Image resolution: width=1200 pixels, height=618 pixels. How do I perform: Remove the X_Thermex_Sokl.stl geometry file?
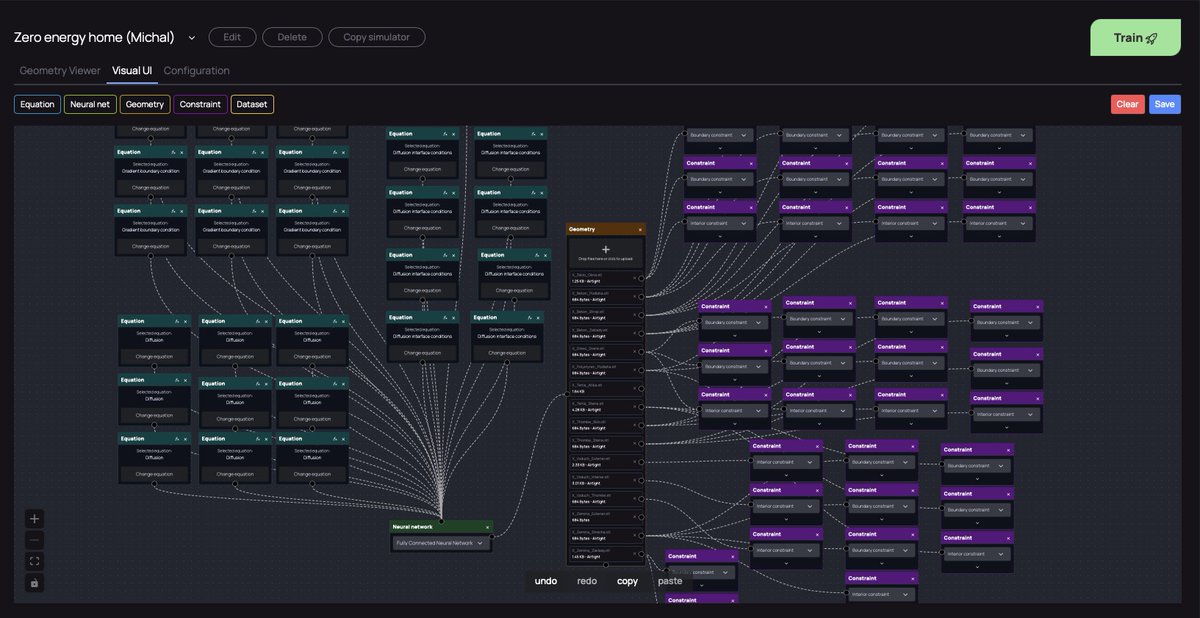[634, 425]
